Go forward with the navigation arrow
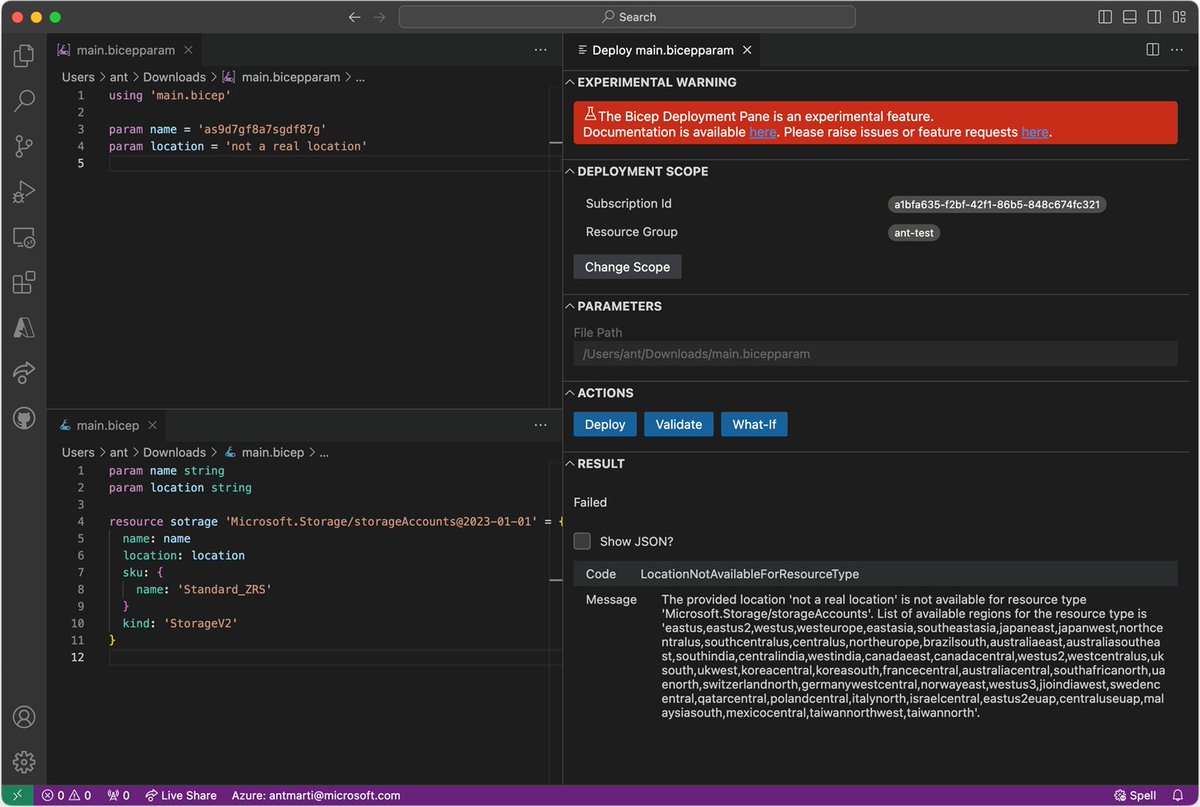Image resolution: width=1200 pixels, height=807 pixels. (380, 17)
